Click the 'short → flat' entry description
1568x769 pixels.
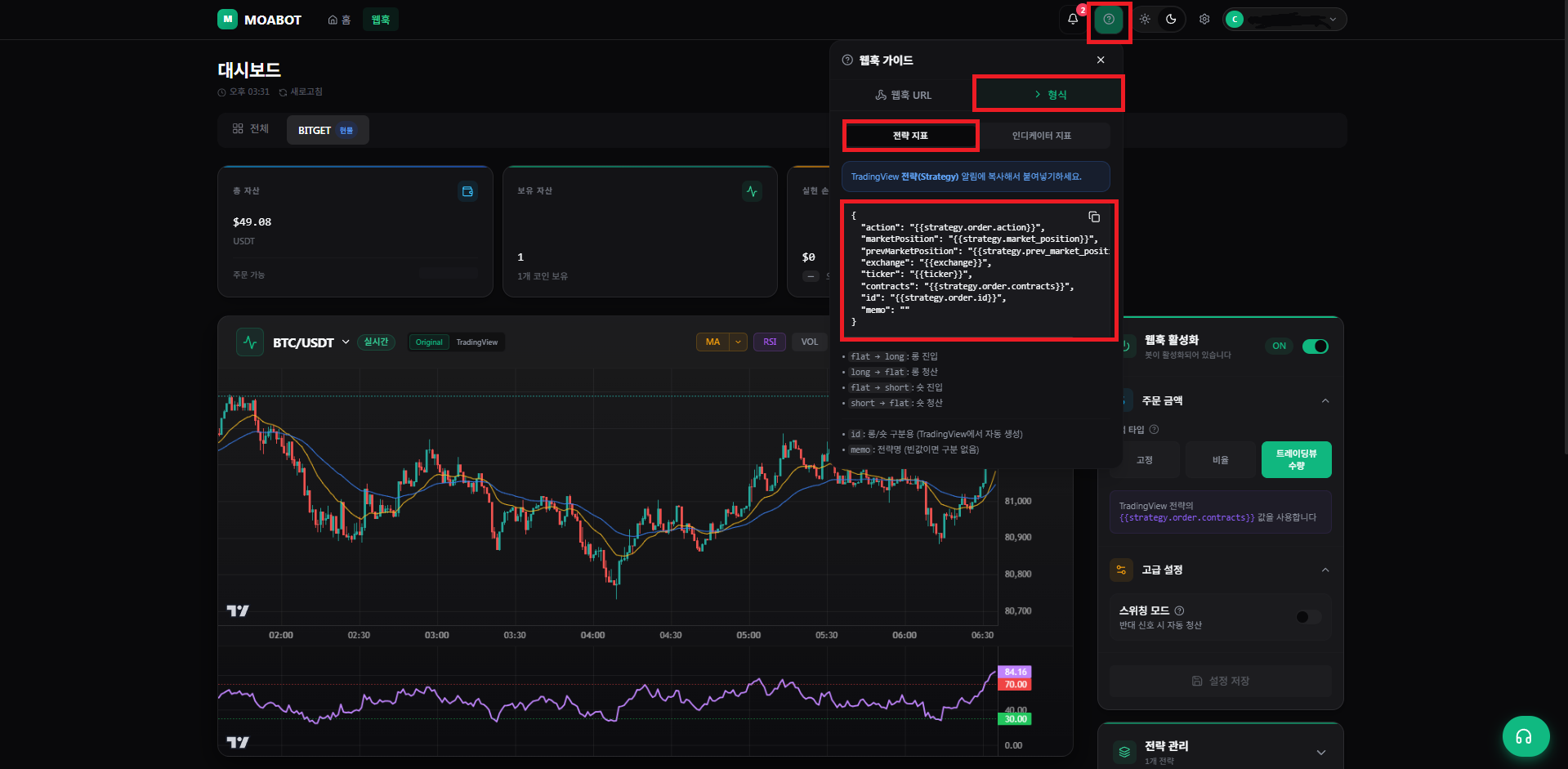tap(896, 403)
